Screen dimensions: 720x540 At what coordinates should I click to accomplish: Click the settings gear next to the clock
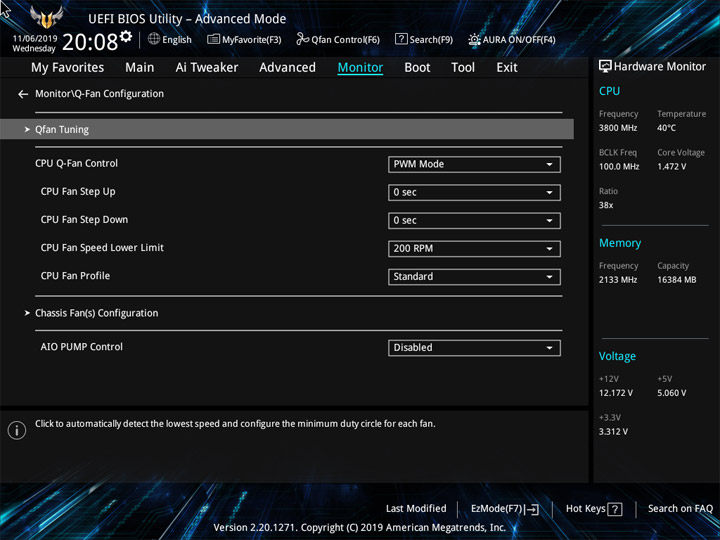126,36
